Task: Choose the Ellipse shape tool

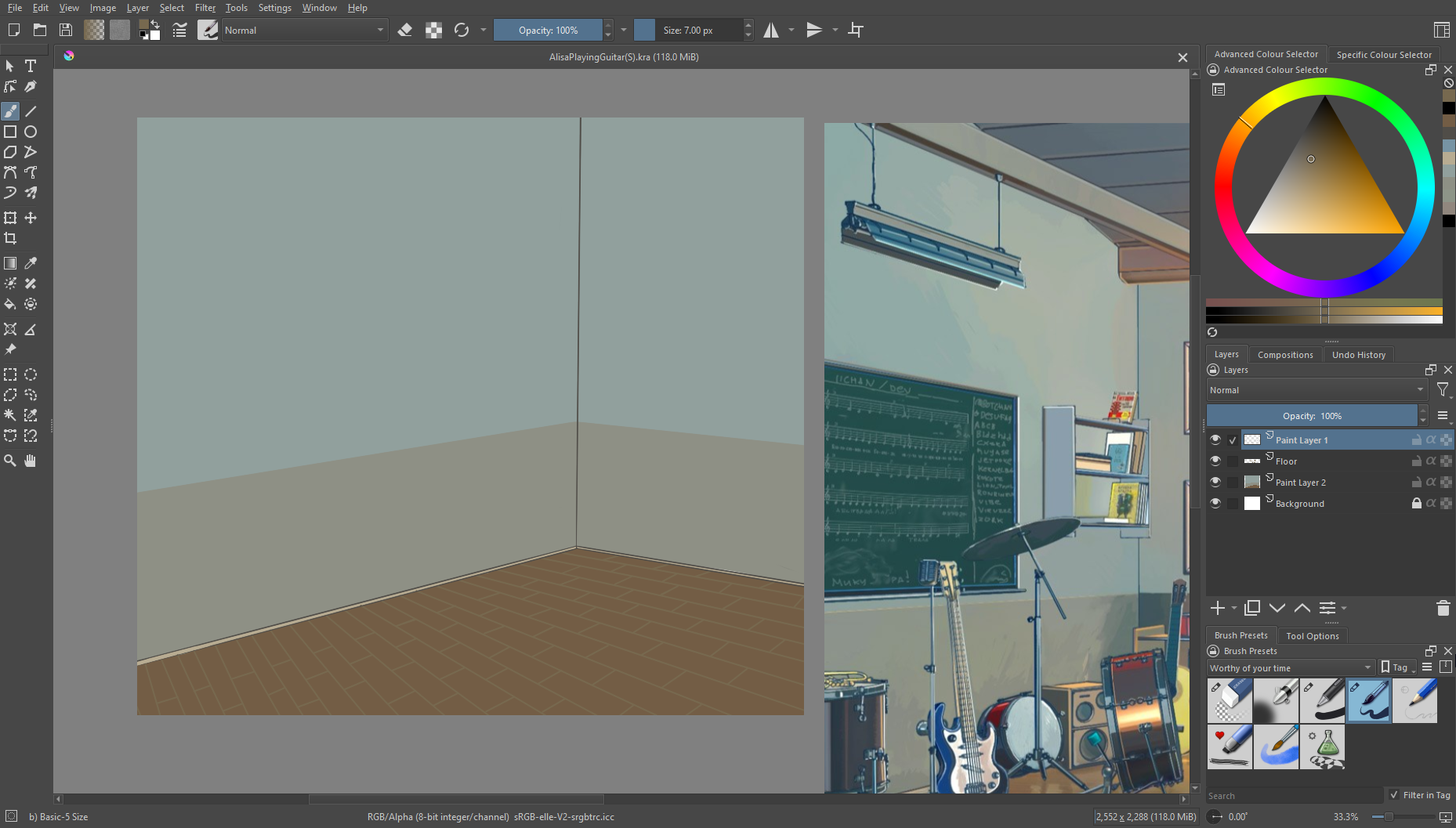Action: point(31,132)
